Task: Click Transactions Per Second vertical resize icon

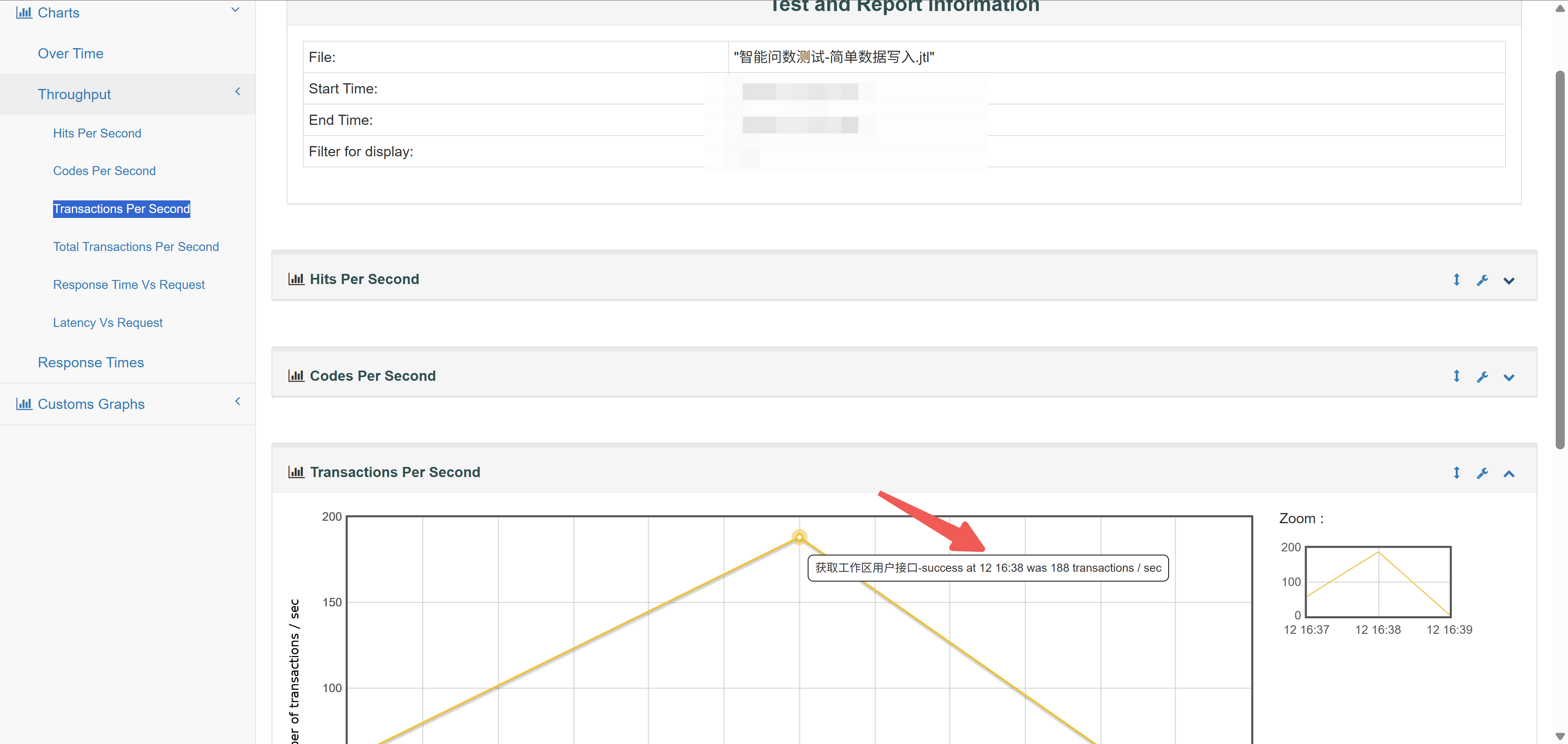Action: [x=1457, y=473]
